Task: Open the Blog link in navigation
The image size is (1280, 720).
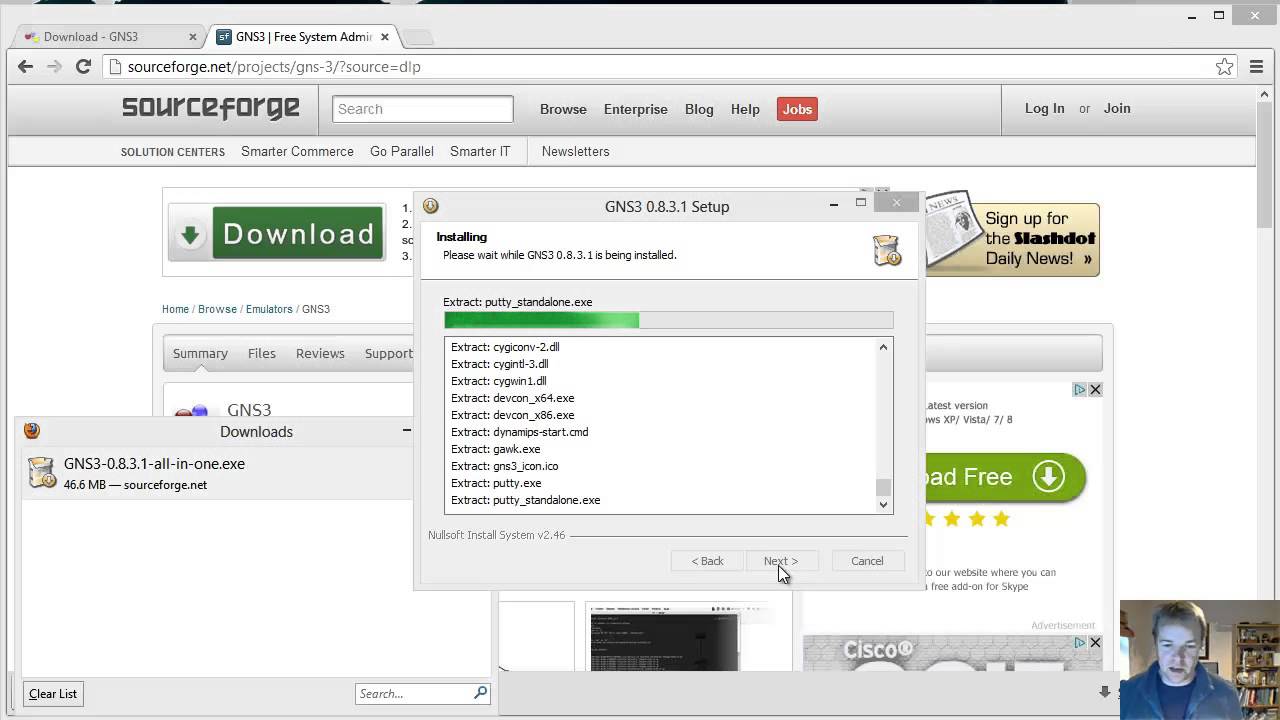Action: click(699, 109)
